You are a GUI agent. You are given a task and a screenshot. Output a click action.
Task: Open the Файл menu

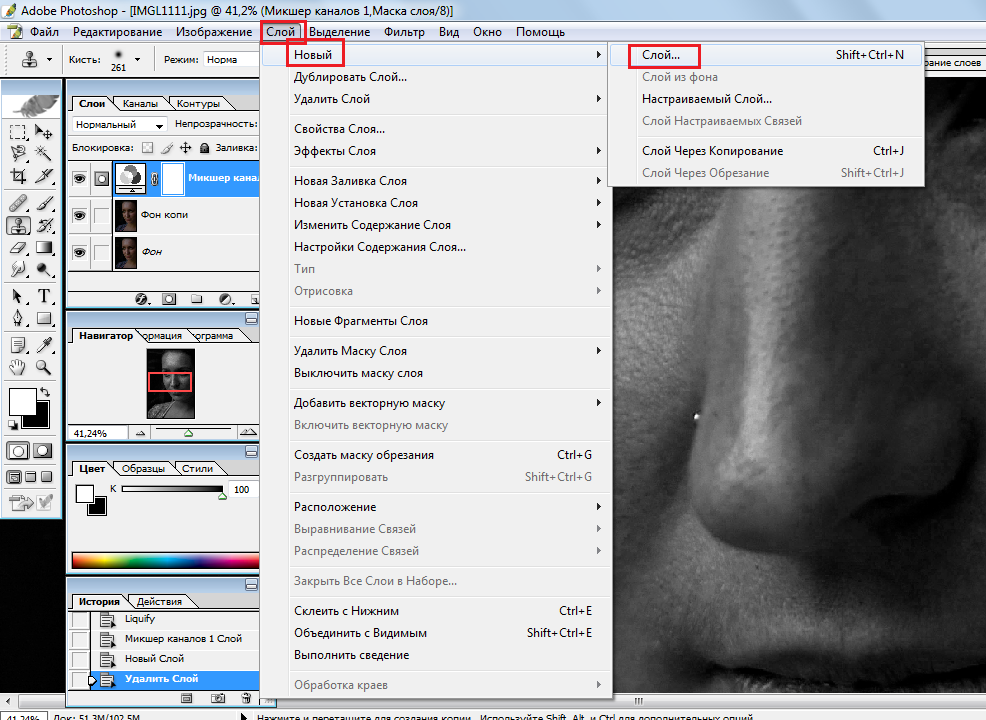(44, 32)
